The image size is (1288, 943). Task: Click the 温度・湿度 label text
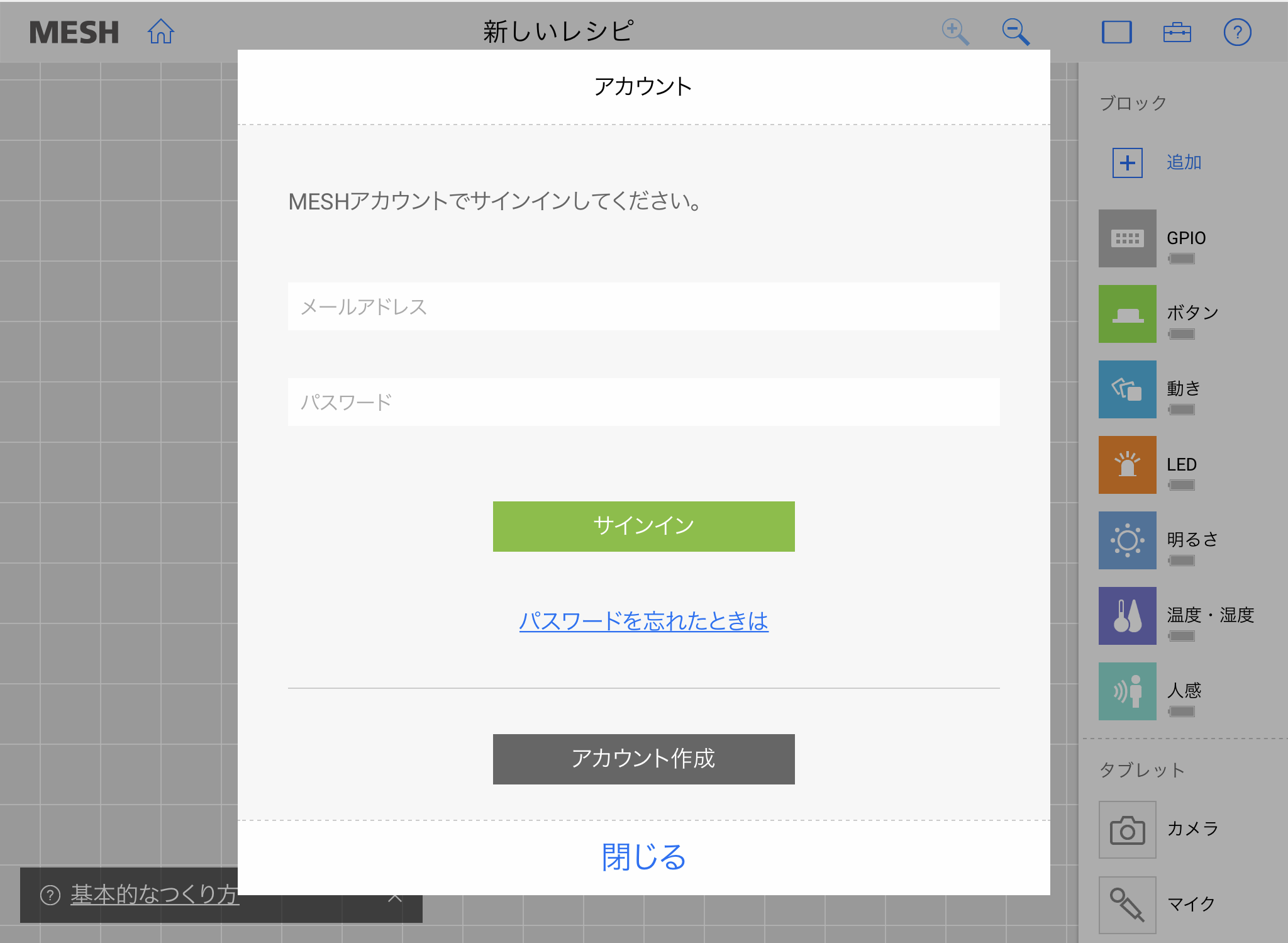pos(1211,615)
